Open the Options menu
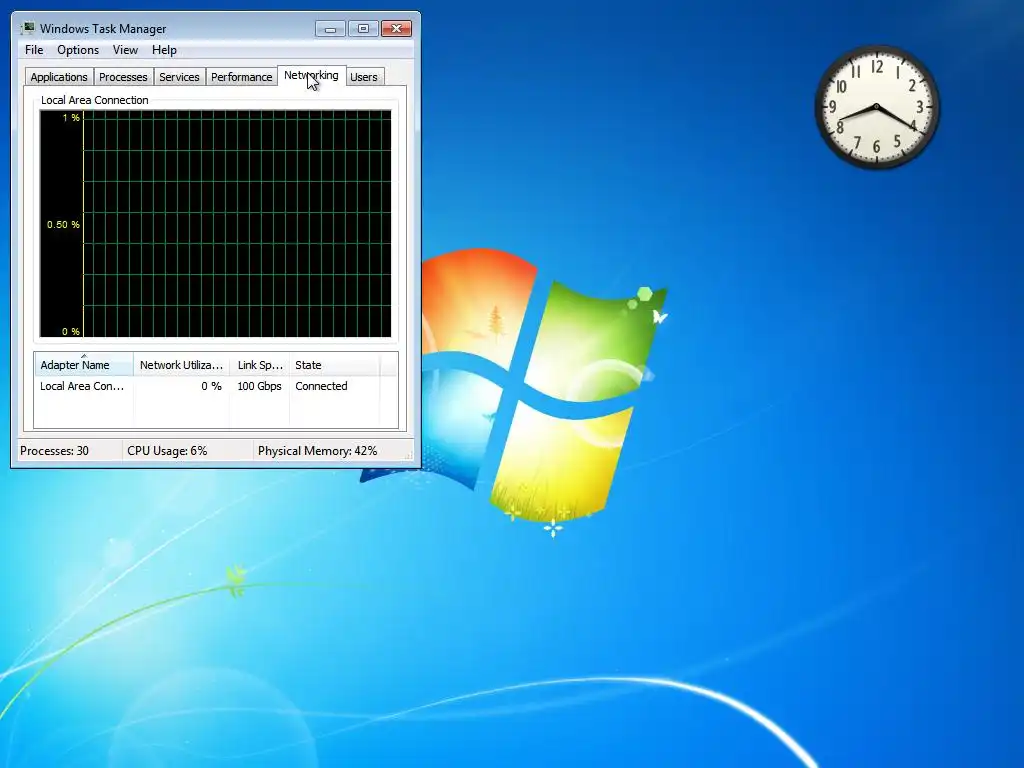Screen dimensions: 1024x768 pyautogui.click(x=78, y=50)
